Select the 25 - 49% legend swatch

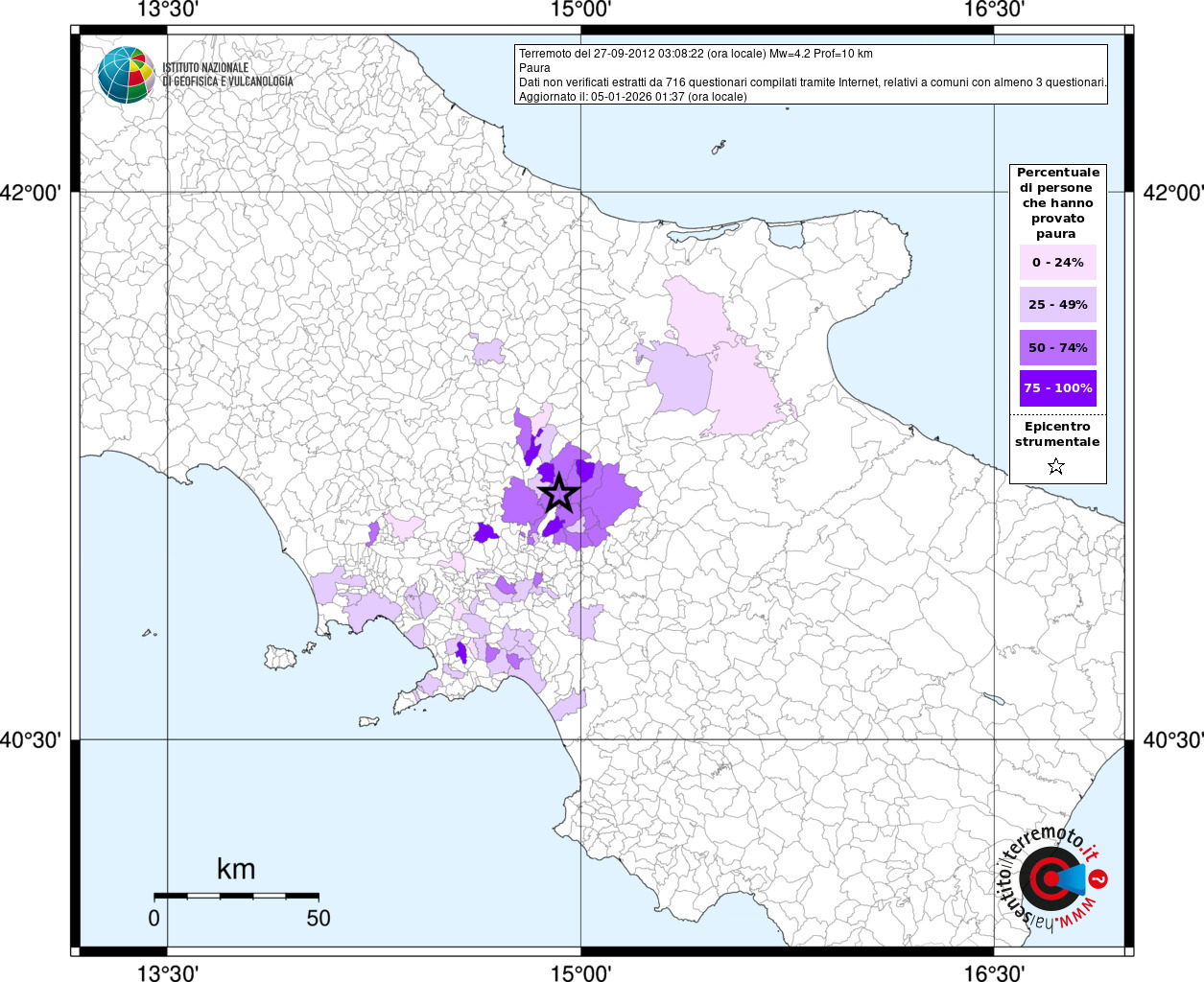(1057, 305)
